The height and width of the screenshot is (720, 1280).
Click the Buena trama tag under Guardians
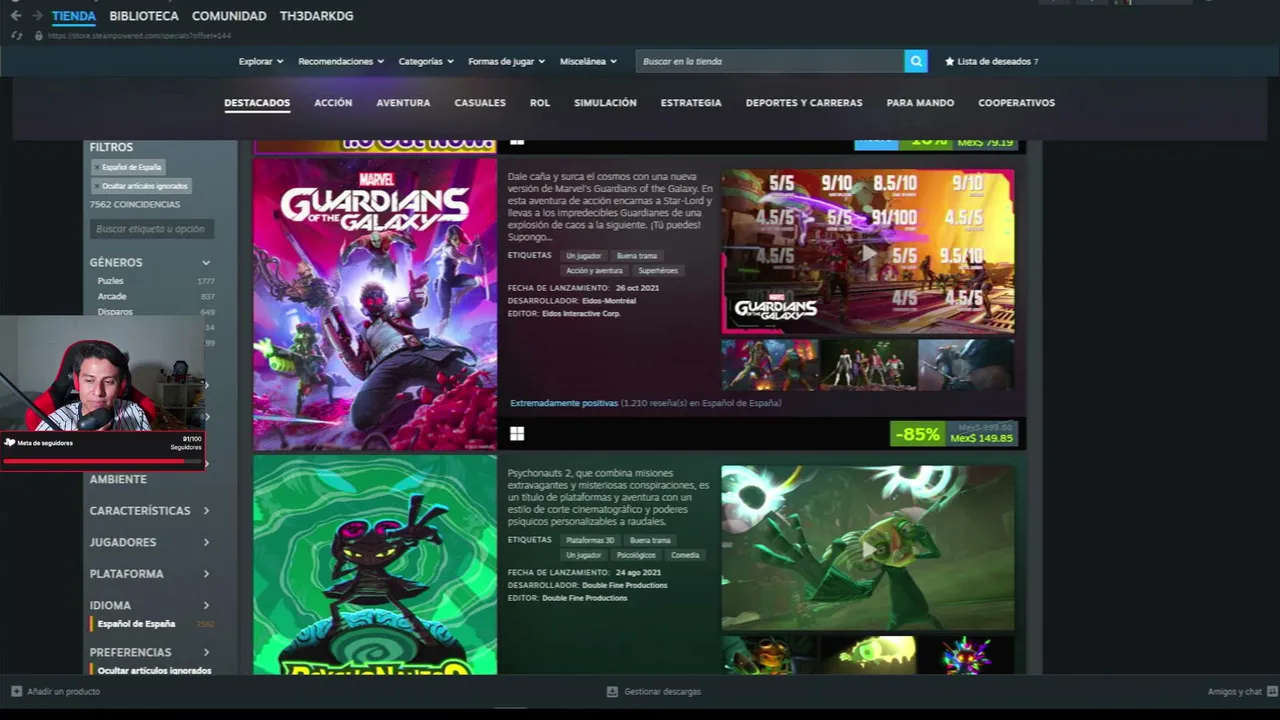(x=637, y=256)
